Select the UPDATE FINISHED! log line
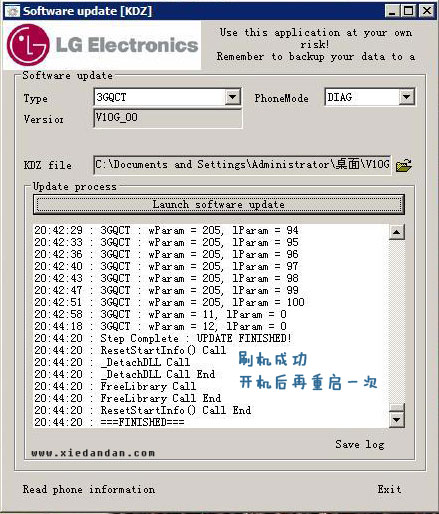This screenshot has width=439, height=514. [163, 338]
